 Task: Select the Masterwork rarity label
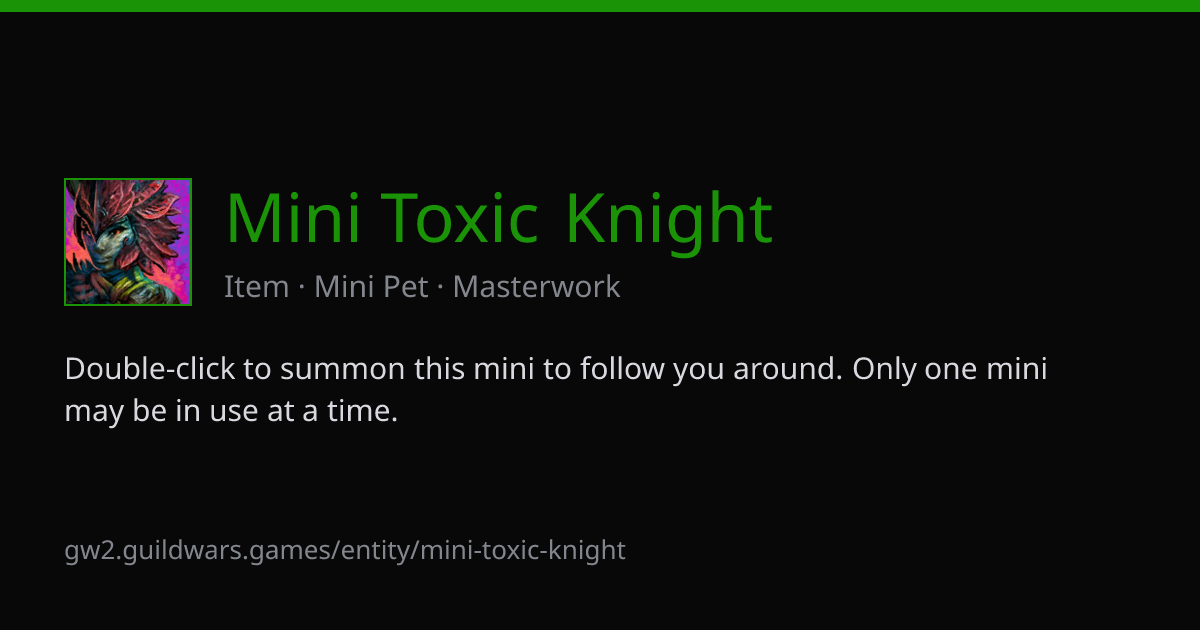[536, 287]
